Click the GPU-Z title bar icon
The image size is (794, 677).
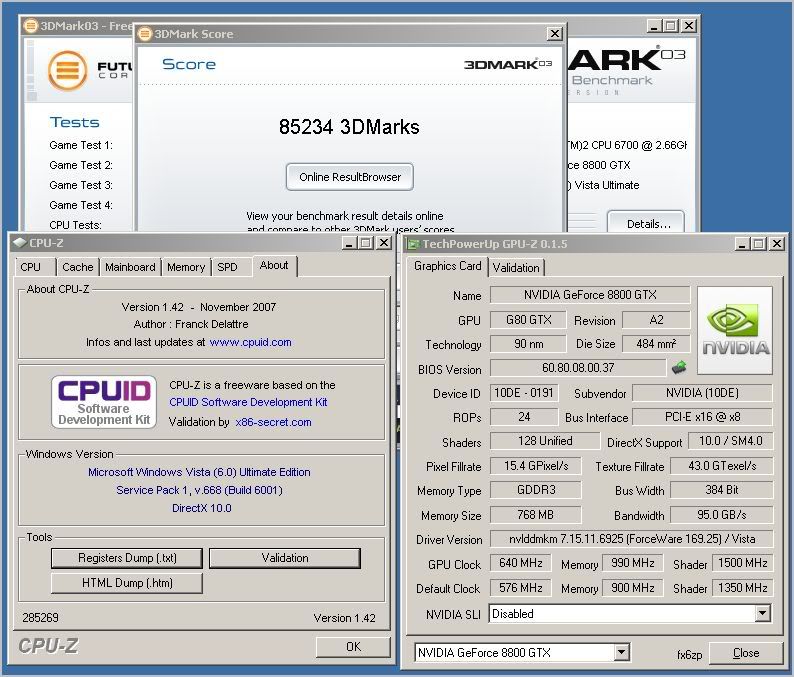click(x=413, y=244)
